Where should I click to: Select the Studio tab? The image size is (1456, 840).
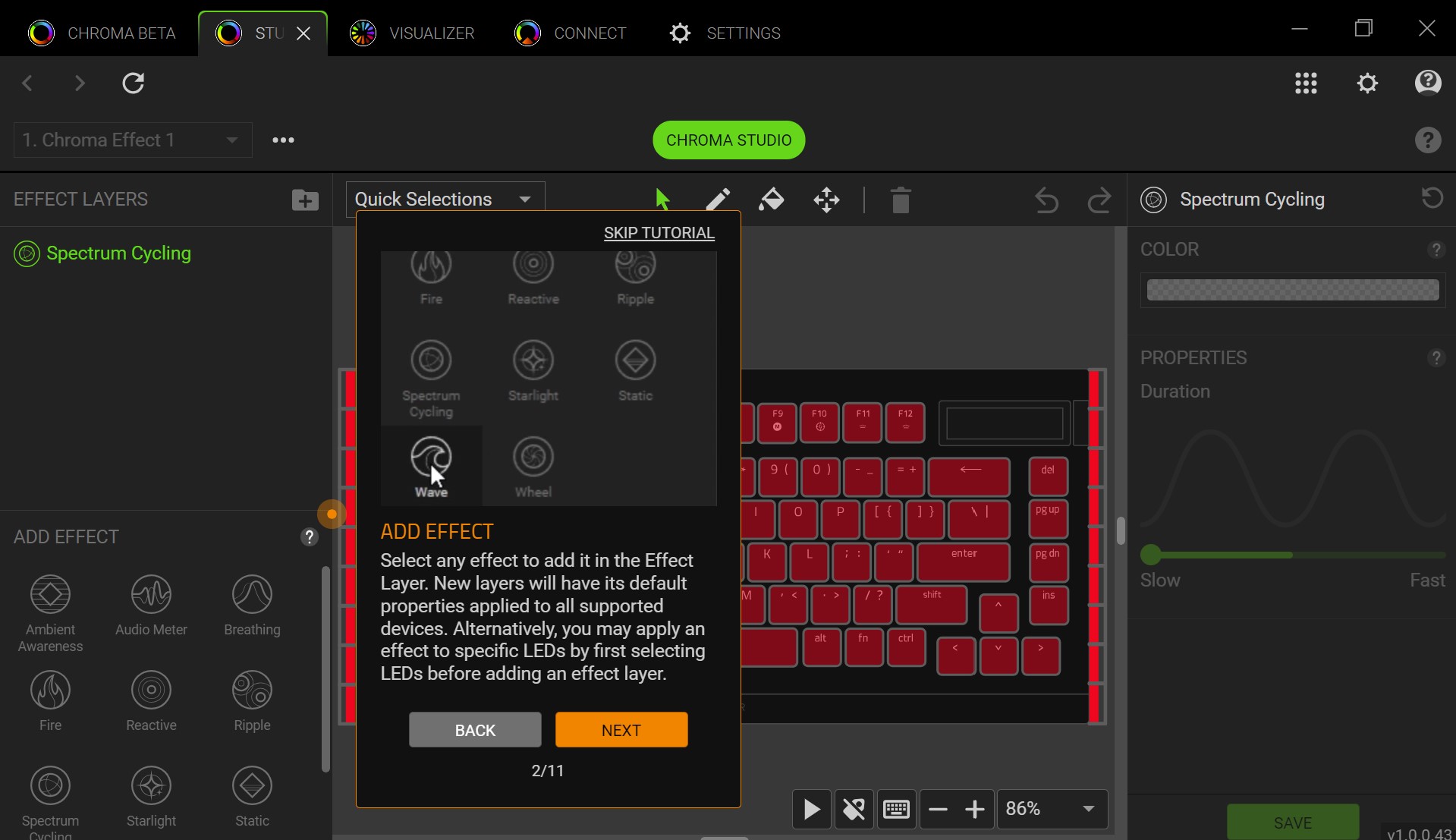pyautogui.click(x=250, y=33)
